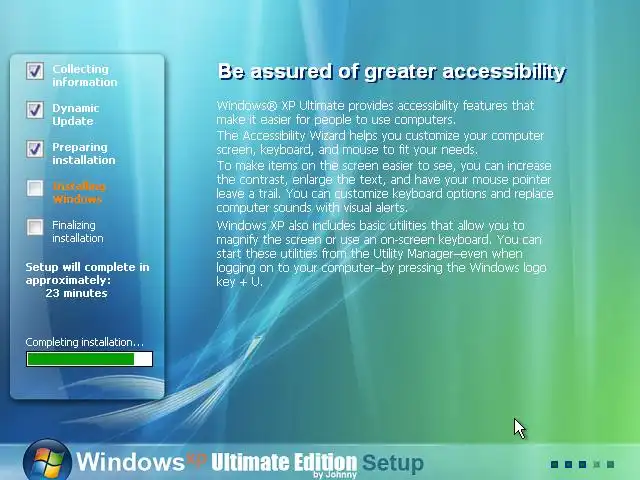Click the 'Windows' word in bottom banner
The width and height of the screenshot is (640, 480).
pos(130,462)
